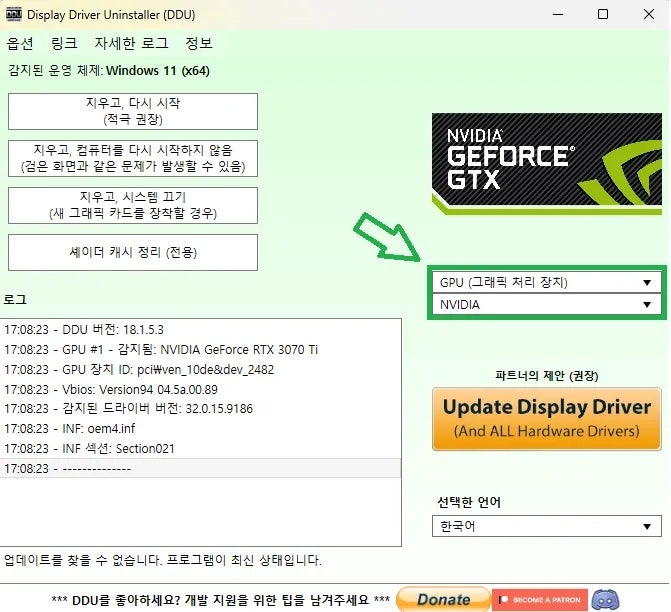Click the 업데이트를 찾을 수 없습니다 status text
671x612 pixels.
163,560
